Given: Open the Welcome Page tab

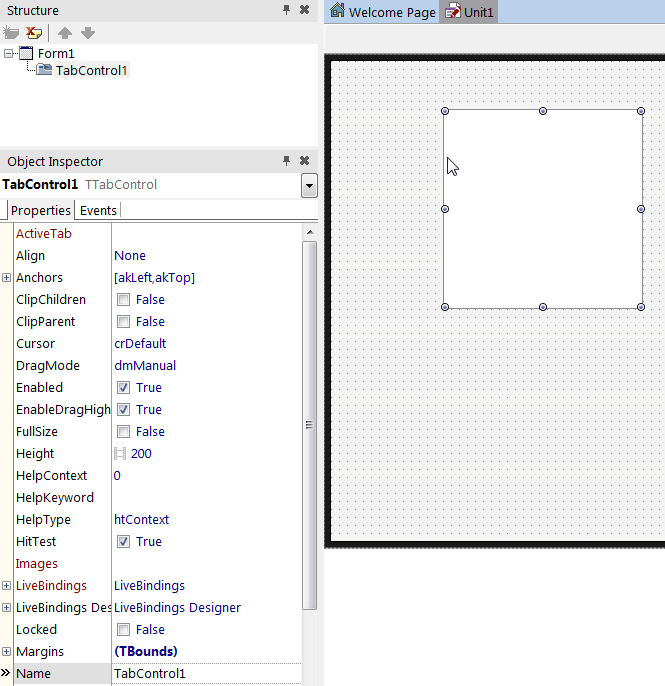Looking at the screenshot, I should point(383,12).
